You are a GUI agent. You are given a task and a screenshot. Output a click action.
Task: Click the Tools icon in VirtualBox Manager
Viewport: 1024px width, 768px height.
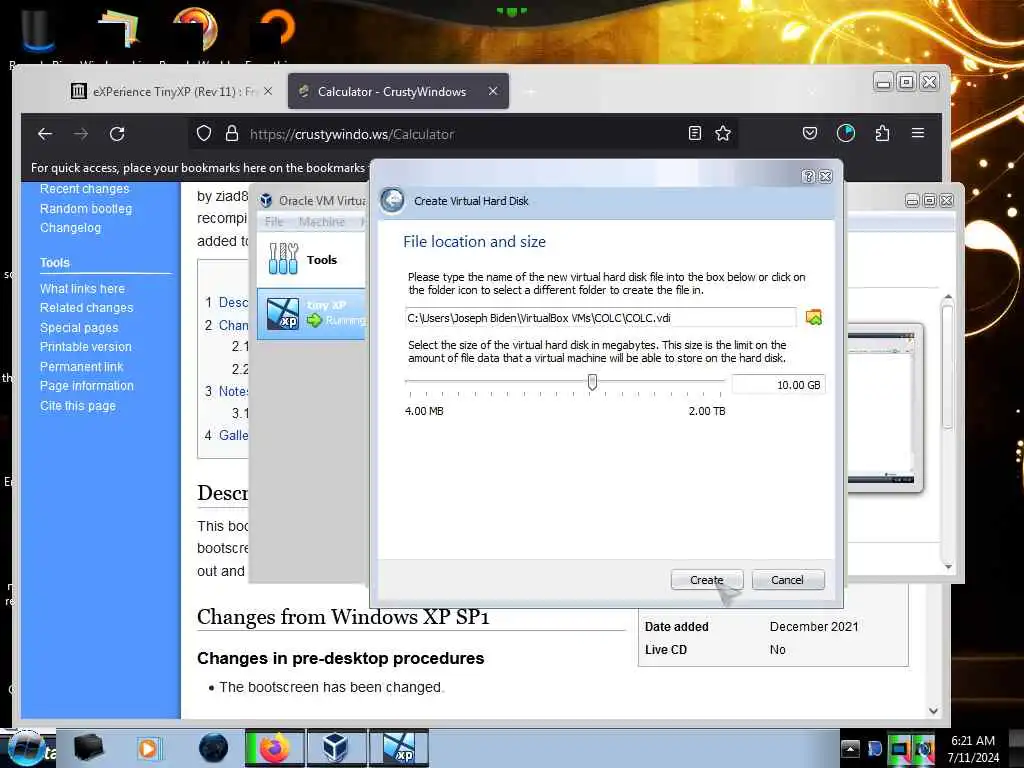point(283,259)
